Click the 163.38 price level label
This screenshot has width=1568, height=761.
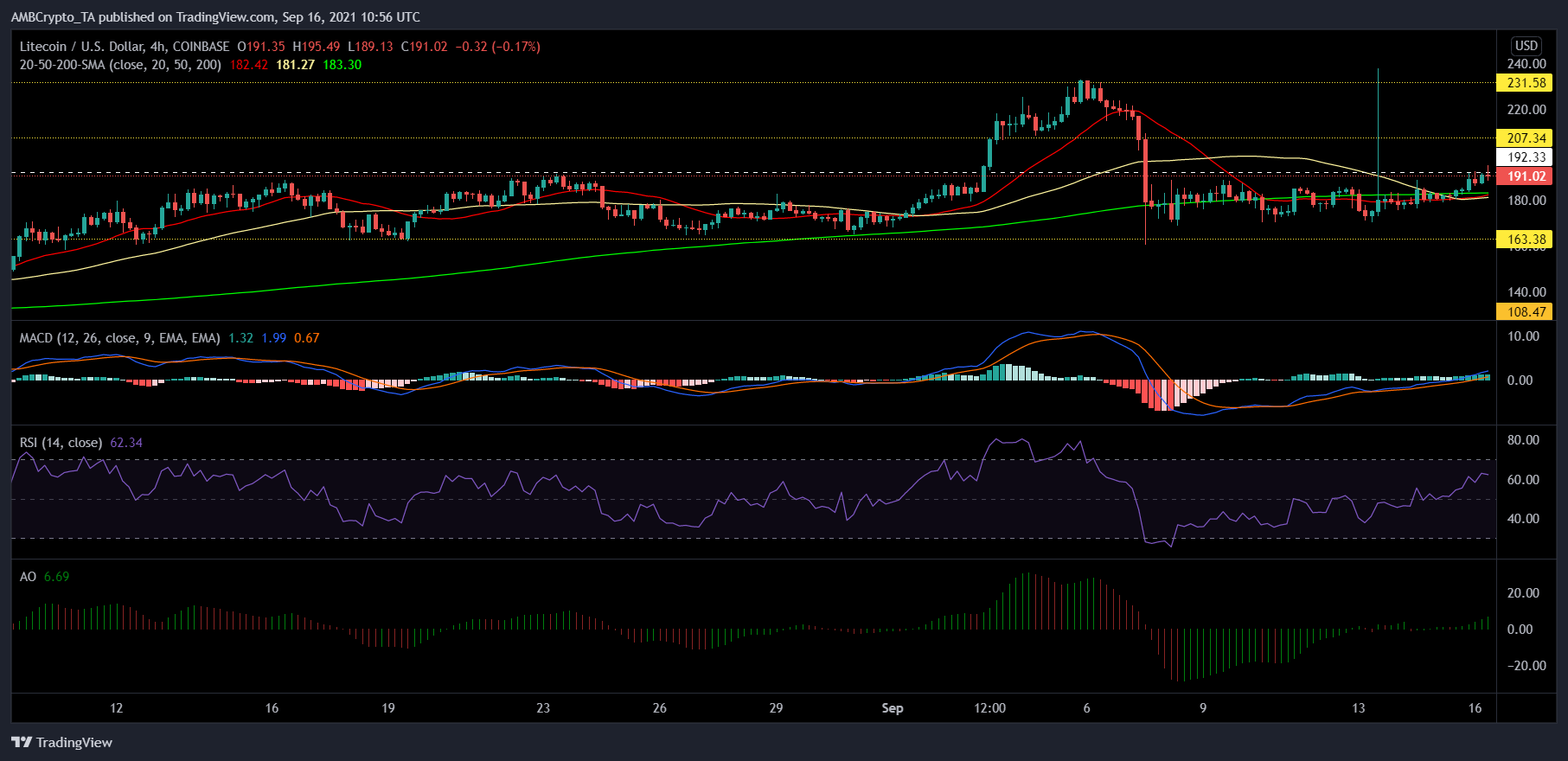(1525, 240)
